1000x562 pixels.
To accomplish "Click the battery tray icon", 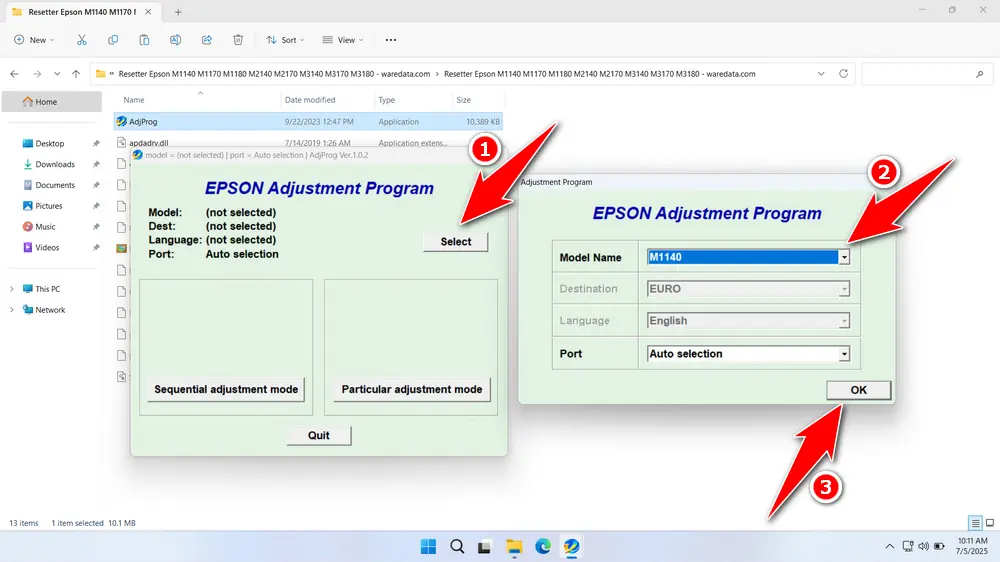I will [x=939, y=546].
